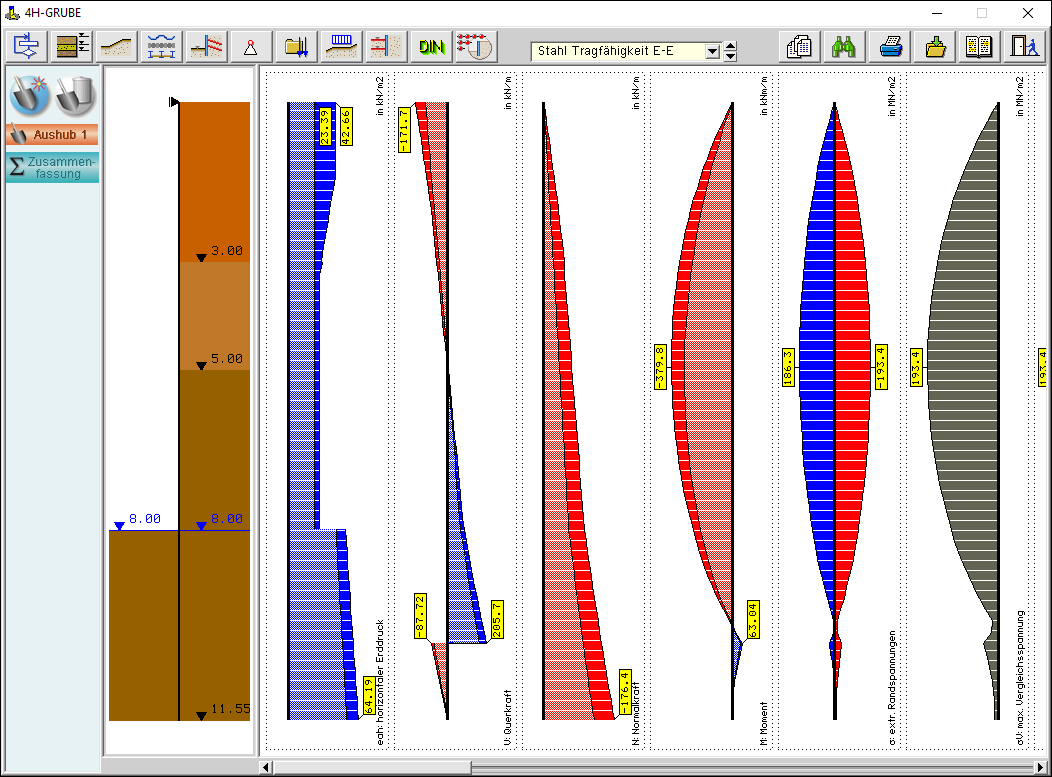Click the down stepper beside the dropdown
The height and width of the screenshot is (777, 1052).
point(730,56)
